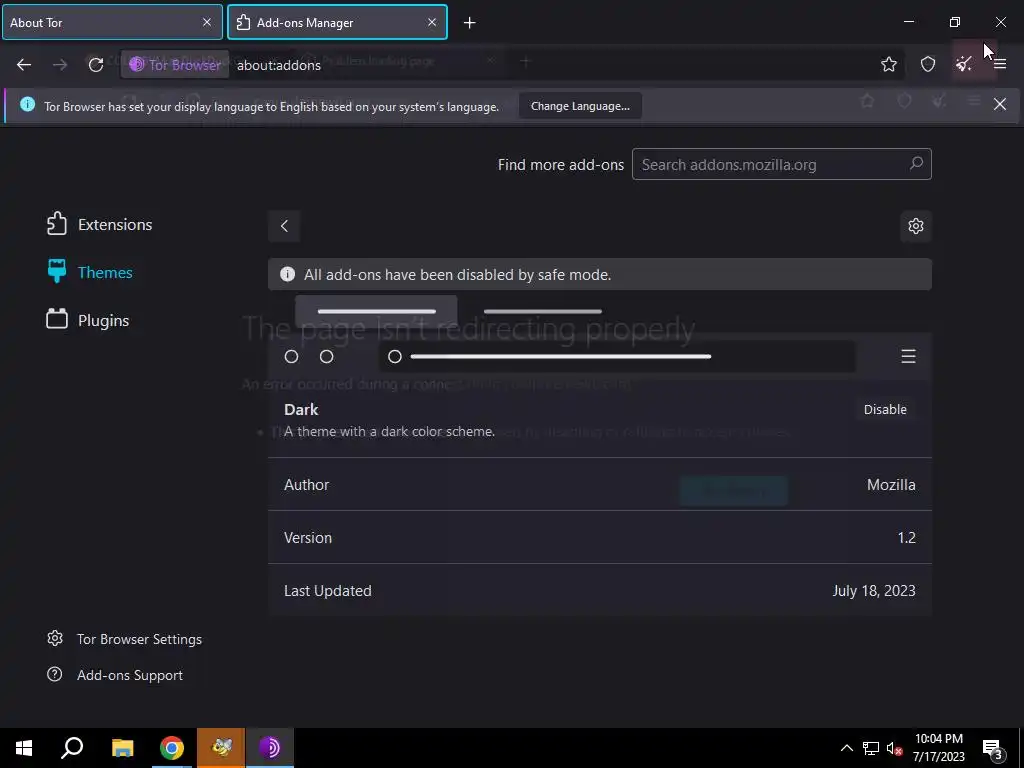Click the Mozilla author link
The width and height of the screenshot is (1024, 768).
(x=891, y=485)
